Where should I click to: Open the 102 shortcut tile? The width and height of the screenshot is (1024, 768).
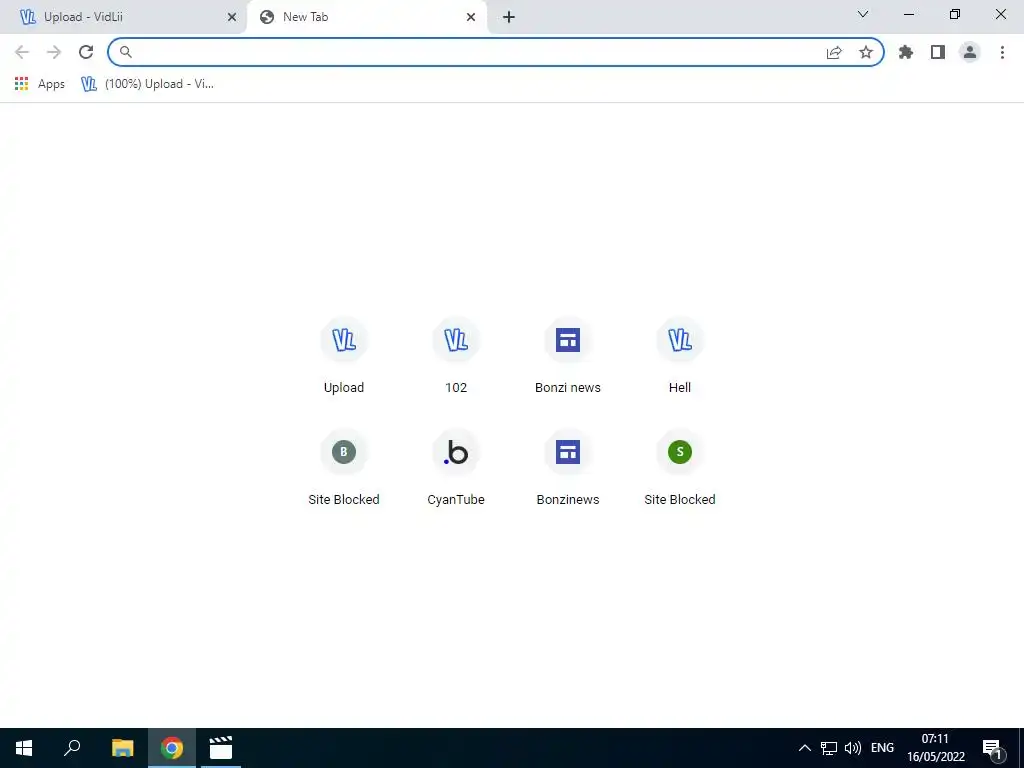[456, 356]
